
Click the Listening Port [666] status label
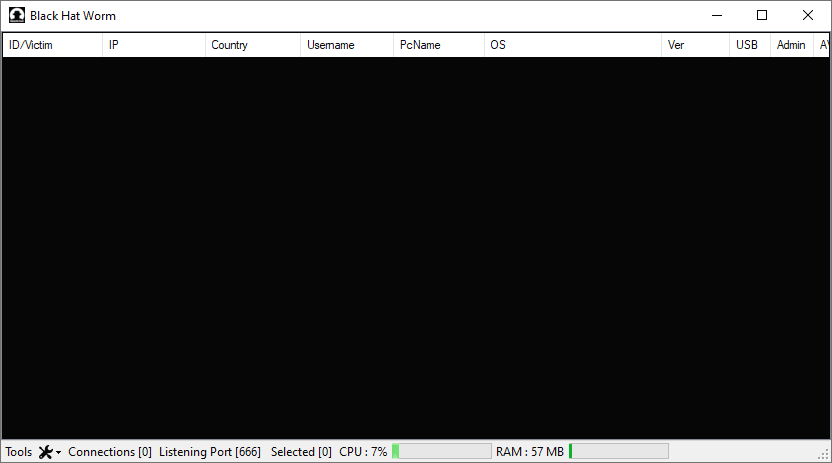pos(210,452)
